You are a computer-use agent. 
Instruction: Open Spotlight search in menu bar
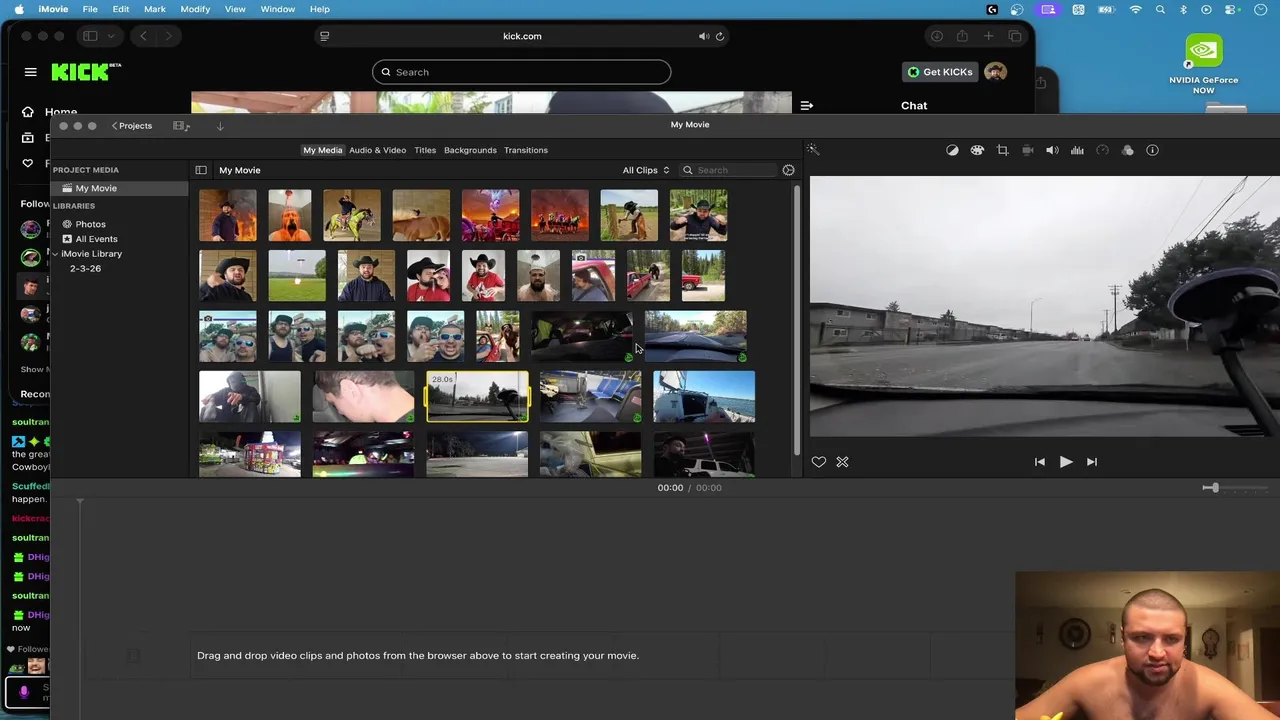1160,9
